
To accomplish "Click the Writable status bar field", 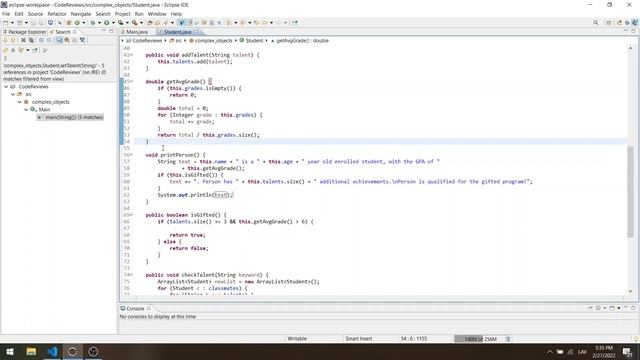I will pos(297,339).
